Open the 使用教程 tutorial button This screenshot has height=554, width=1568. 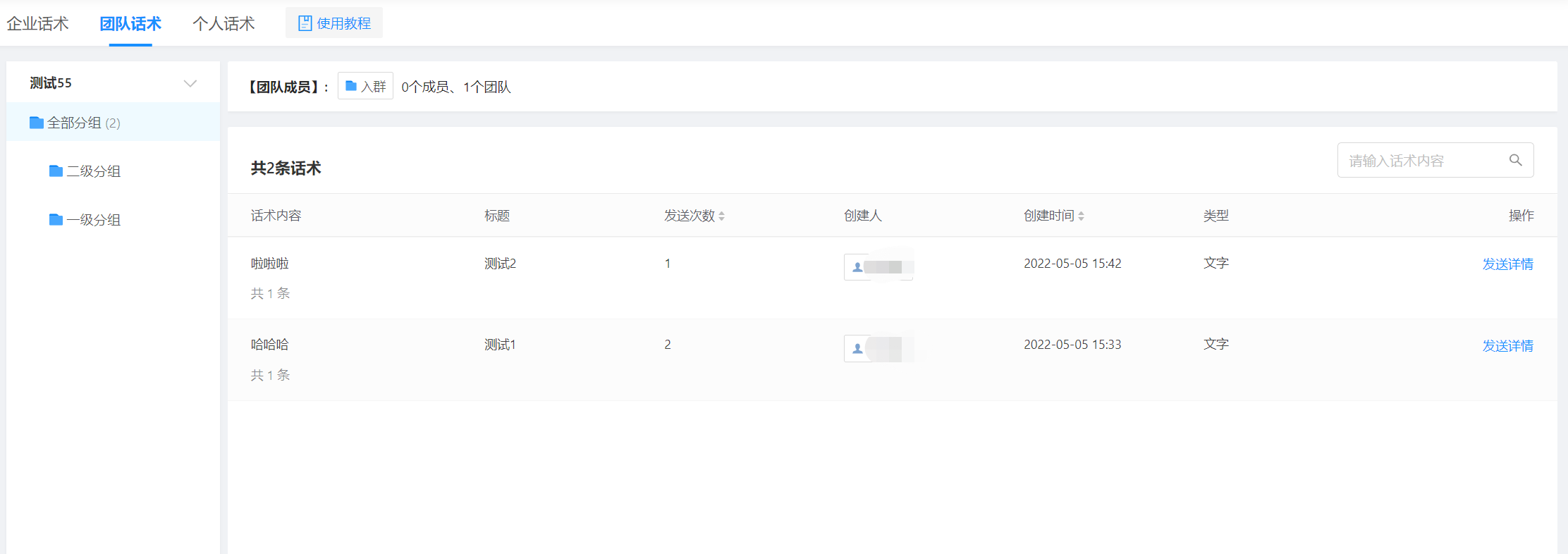(334, 23)
